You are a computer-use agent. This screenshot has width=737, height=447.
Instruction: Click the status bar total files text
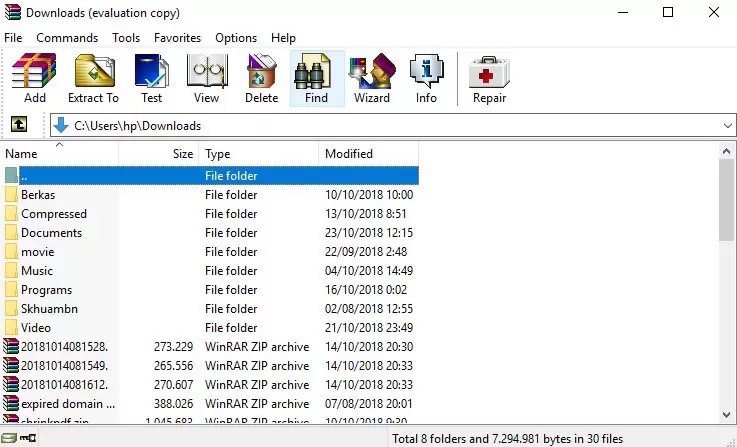tap(508, 439)
